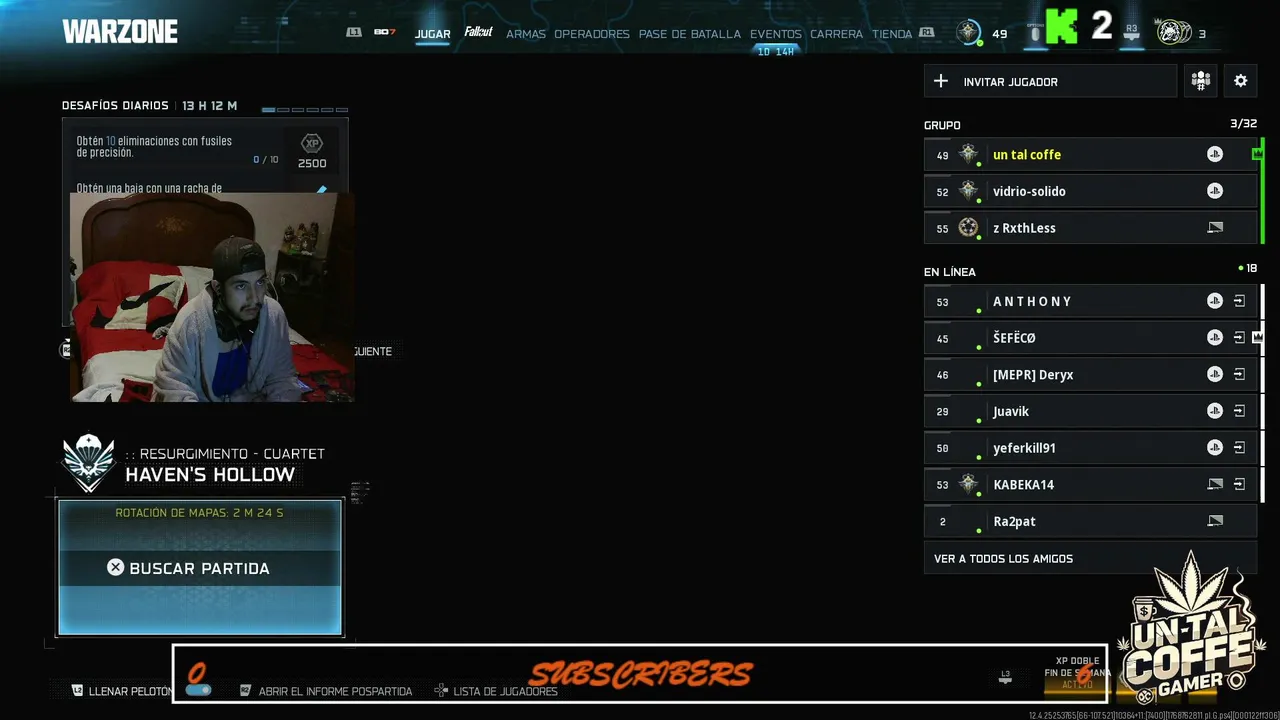Select online friend [MEPR] Deryx
Image resolution: width=1280 pixels, height=720 pixels.
coord(1090,375)
